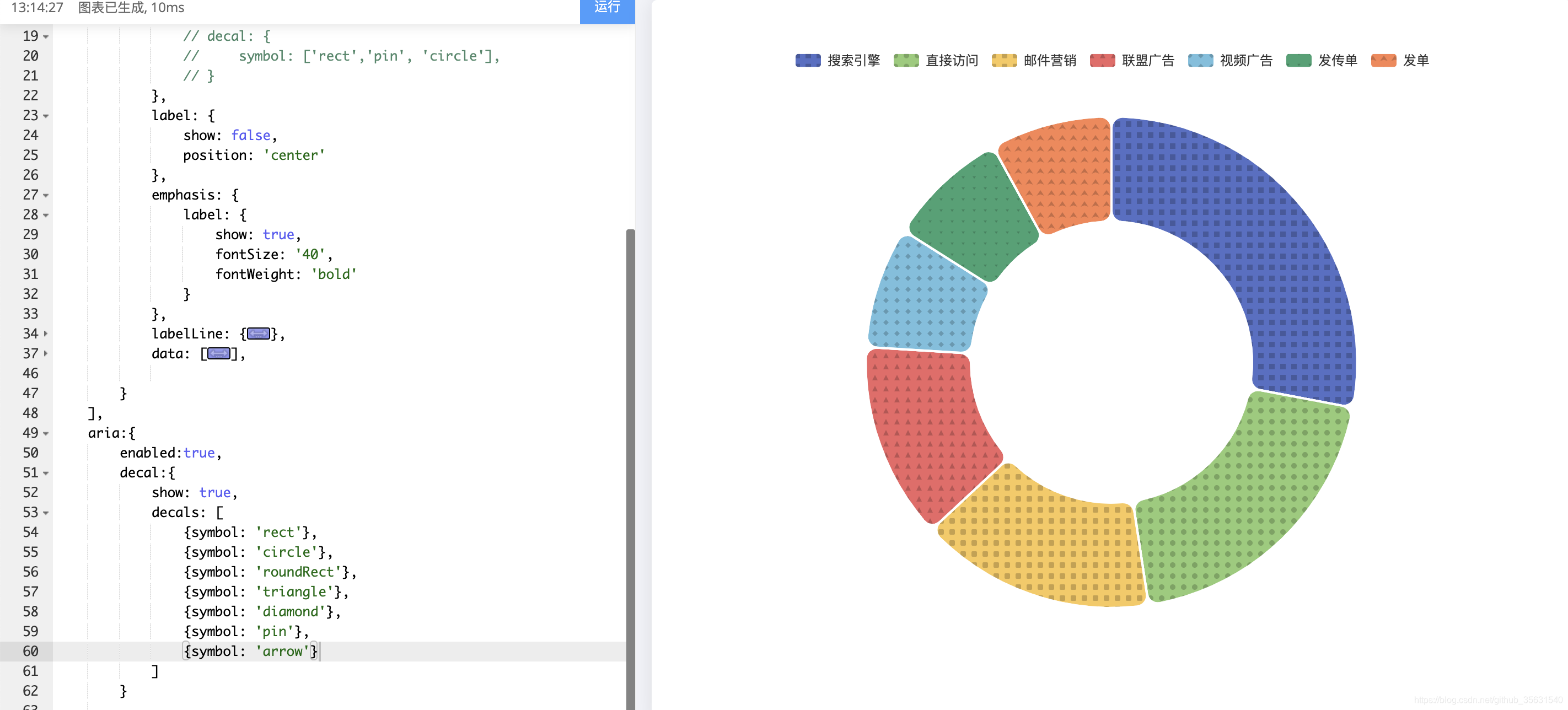Click the 直接访问 legend marker icon

[906, 60]
